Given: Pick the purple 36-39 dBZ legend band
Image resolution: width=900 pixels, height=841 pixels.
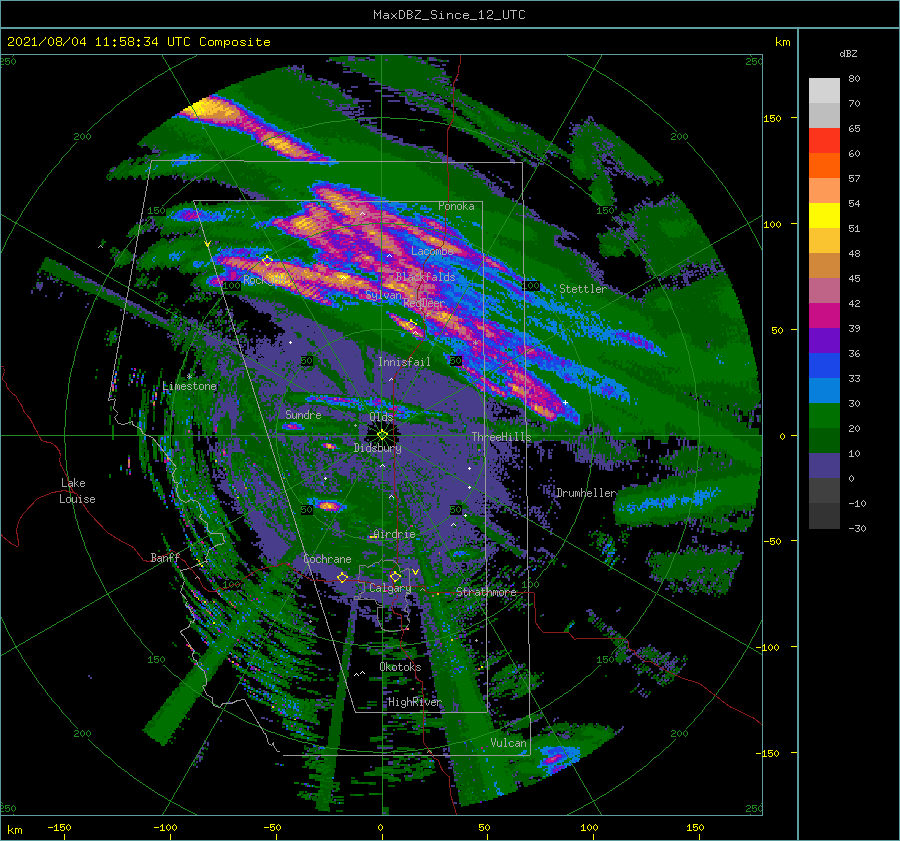Looking at the screenshot, I should click(x=824, y=340).
